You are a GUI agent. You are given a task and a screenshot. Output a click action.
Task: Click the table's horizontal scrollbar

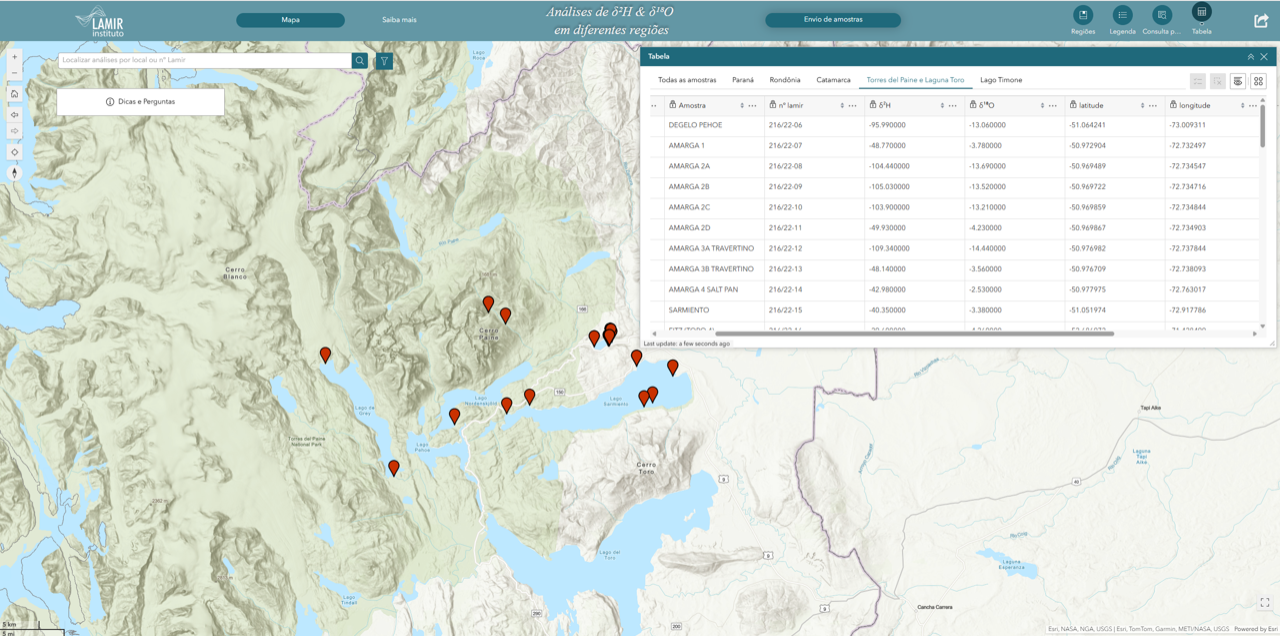(x=914, y=333)
